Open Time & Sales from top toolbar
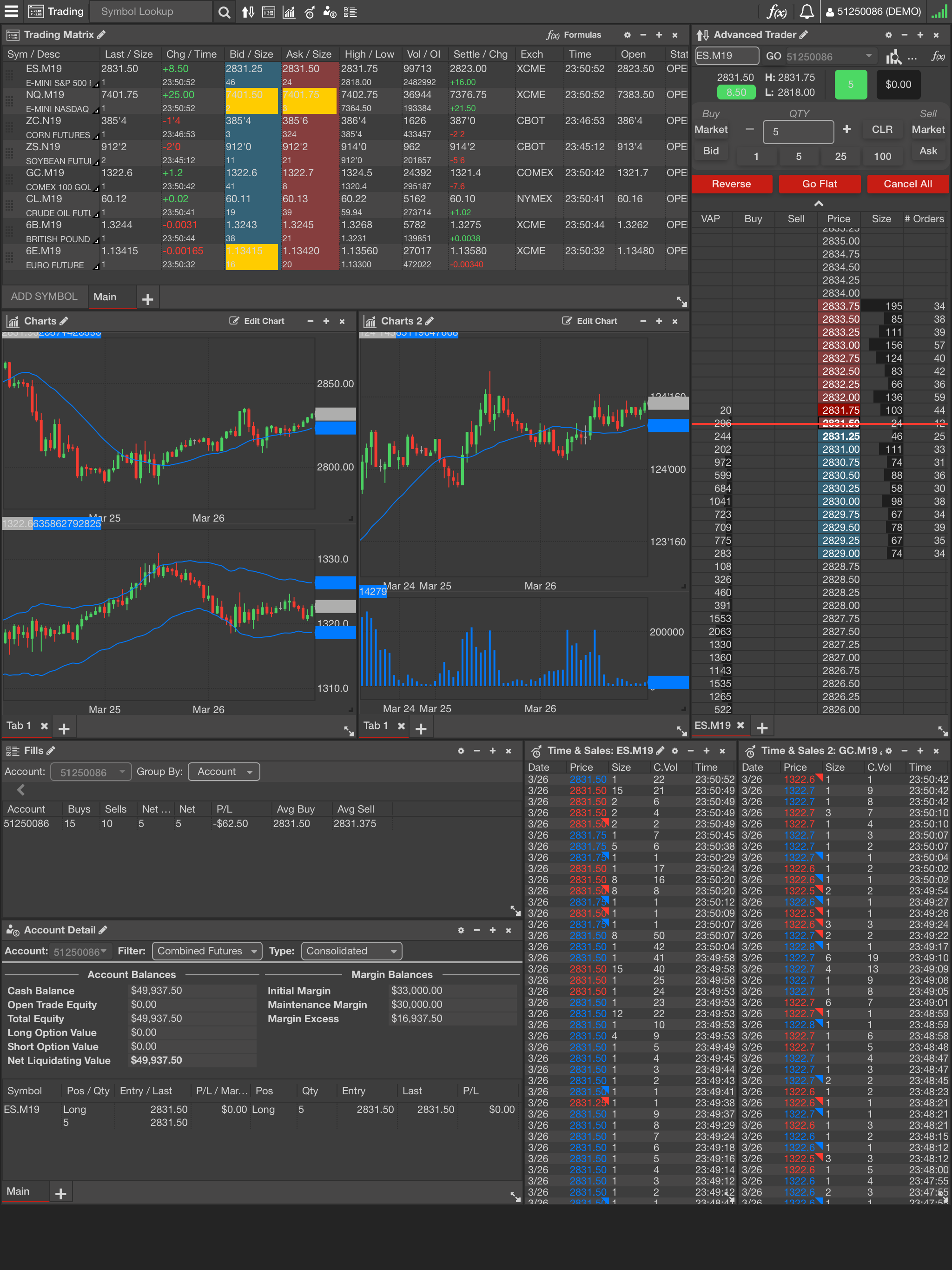 (310, 12)
